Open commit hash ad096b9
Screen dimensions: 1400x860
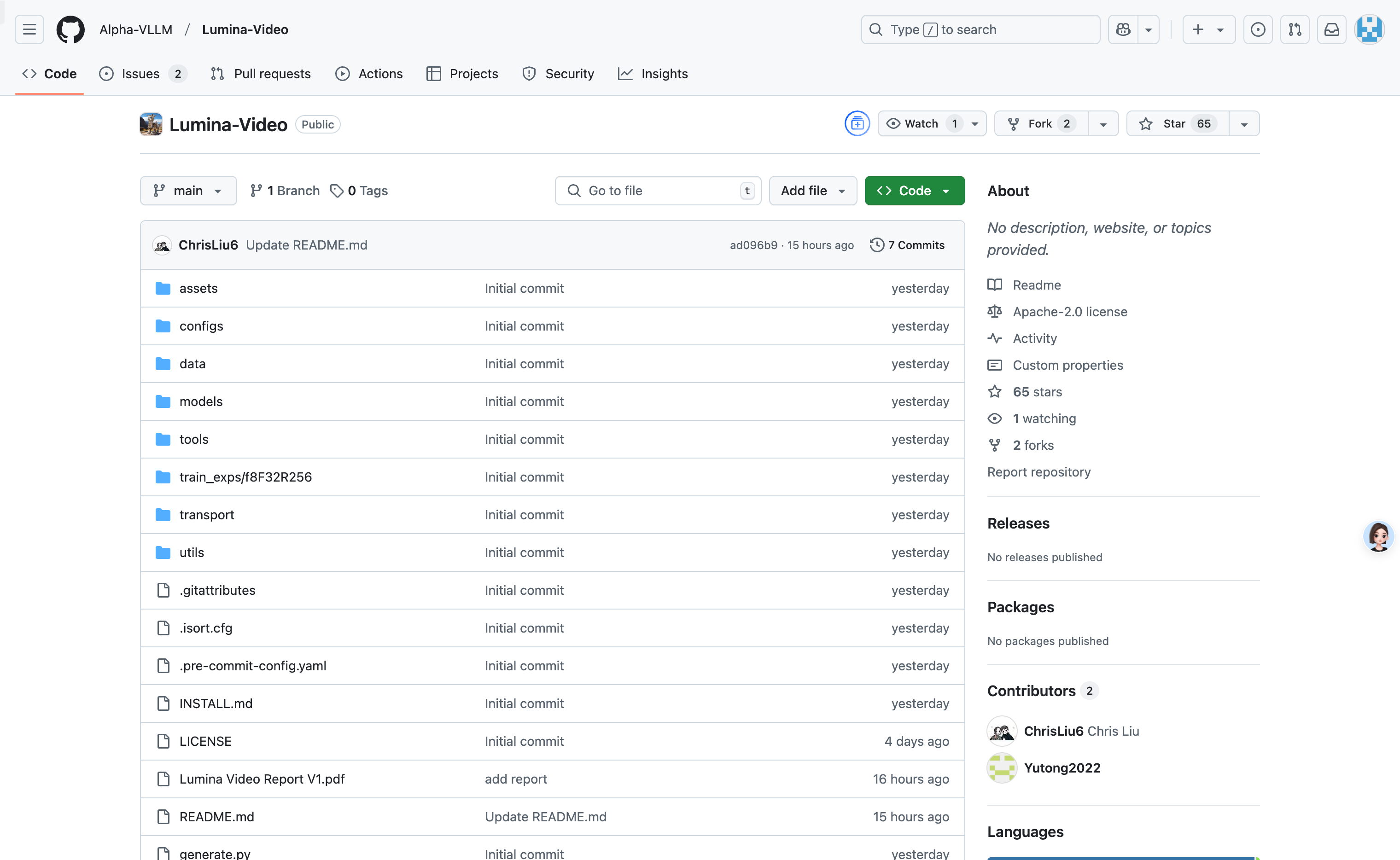pyautogui.click(x=753, y=245)
